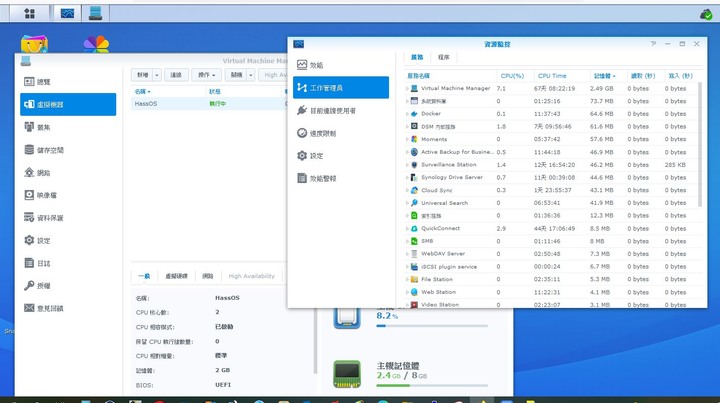The height and width of the screenshot is (403, 720).
Task: Sort VMM list by 名稱 name column
Action: click(x=143, y=91)
